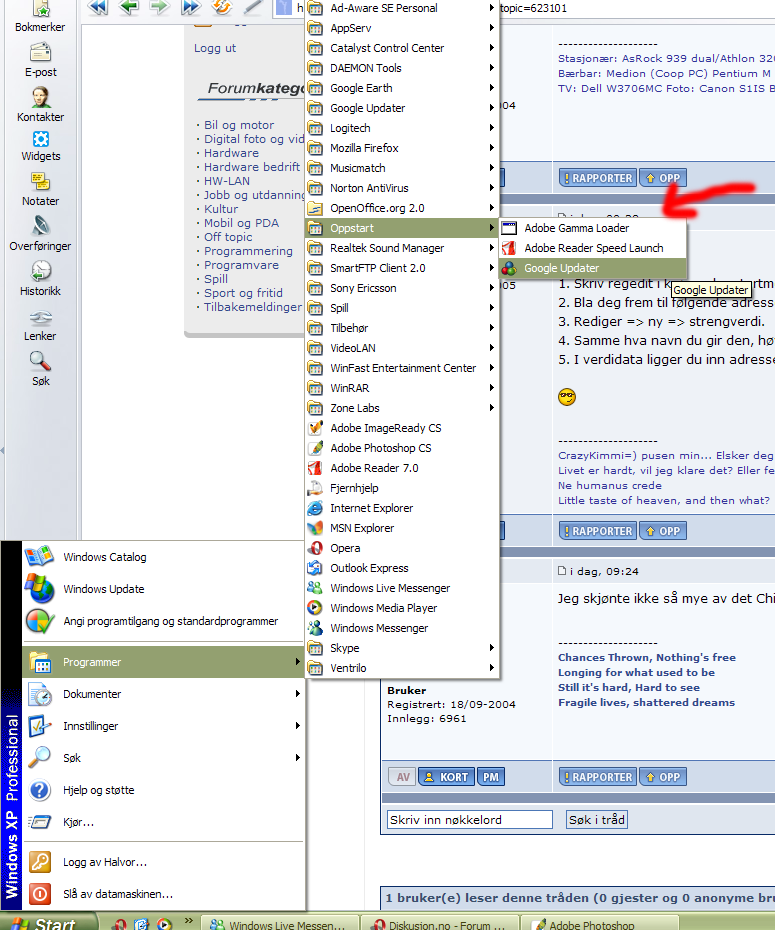Viewport: 775px width, 930px height.
Task: Expand the Google Earth submenu
Action: pos(403,88)
